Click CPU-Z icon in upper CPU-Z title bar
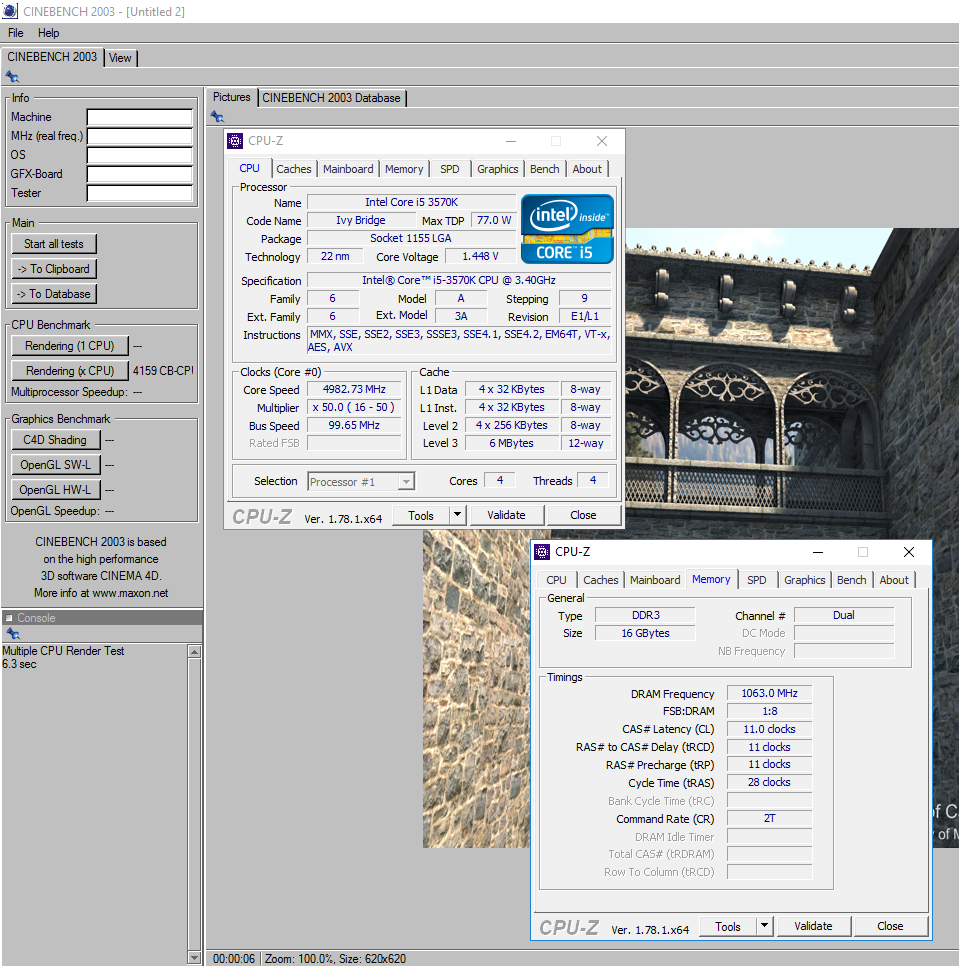The width and height of the screenshot is (959, 966). click(x=235, y=141)
